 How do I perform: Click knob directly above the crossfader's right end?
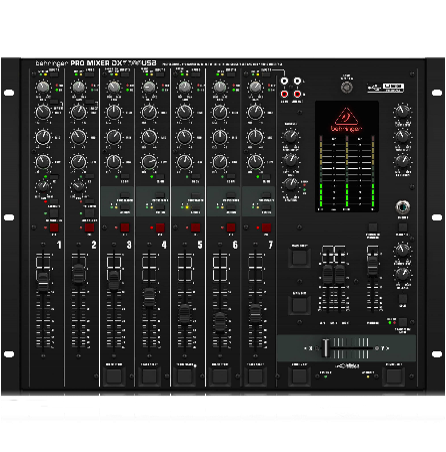[x=402, y=274]
